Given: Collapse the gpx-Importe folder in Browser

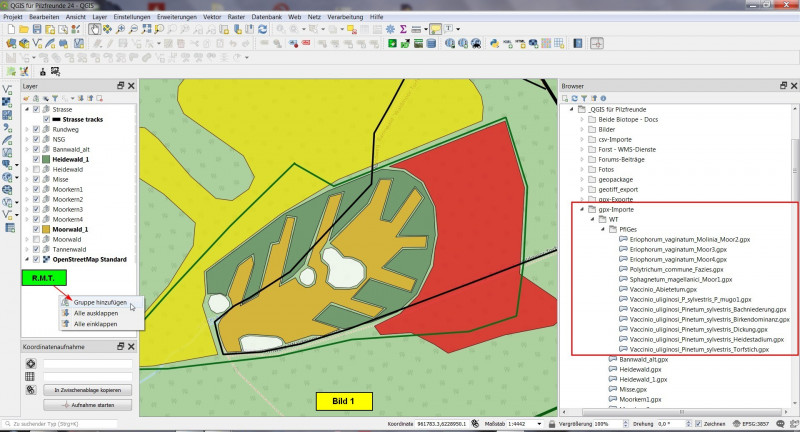Looking at the screenshot, I should (583, 210).
